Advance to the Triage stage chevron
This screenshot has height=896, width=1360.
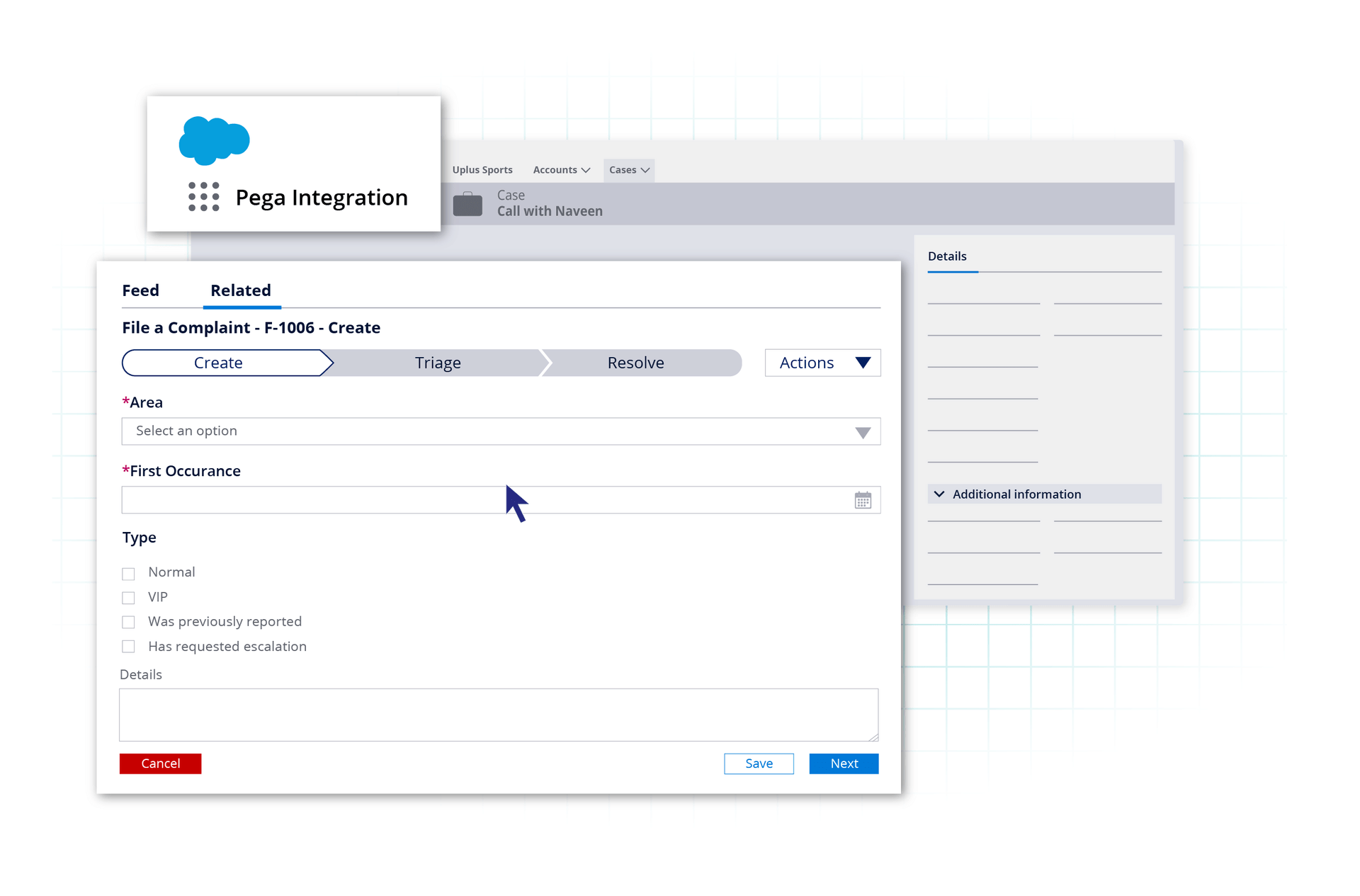point(437,362)
